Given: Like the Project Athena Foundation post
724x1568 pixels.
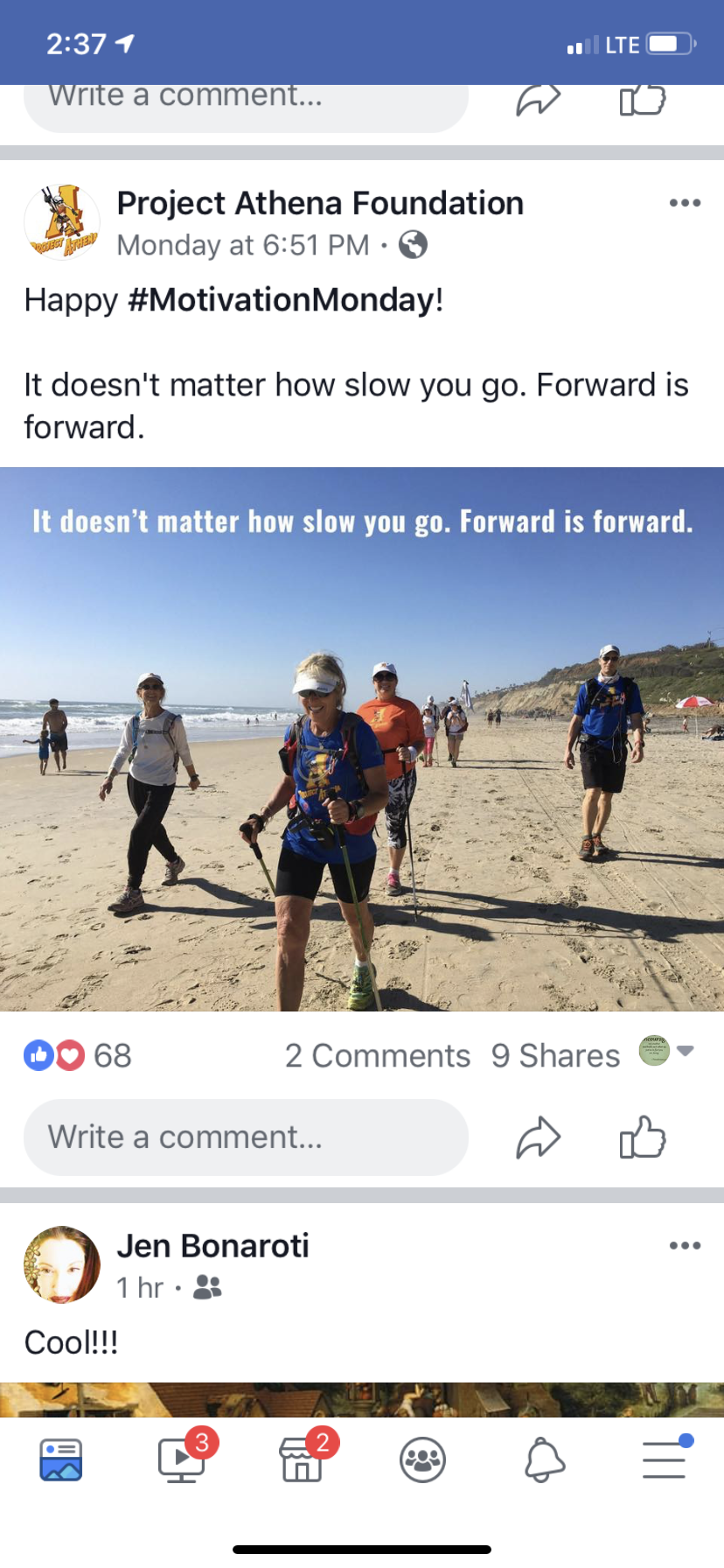Looking at the screenshot, I should pos(643,1137).
